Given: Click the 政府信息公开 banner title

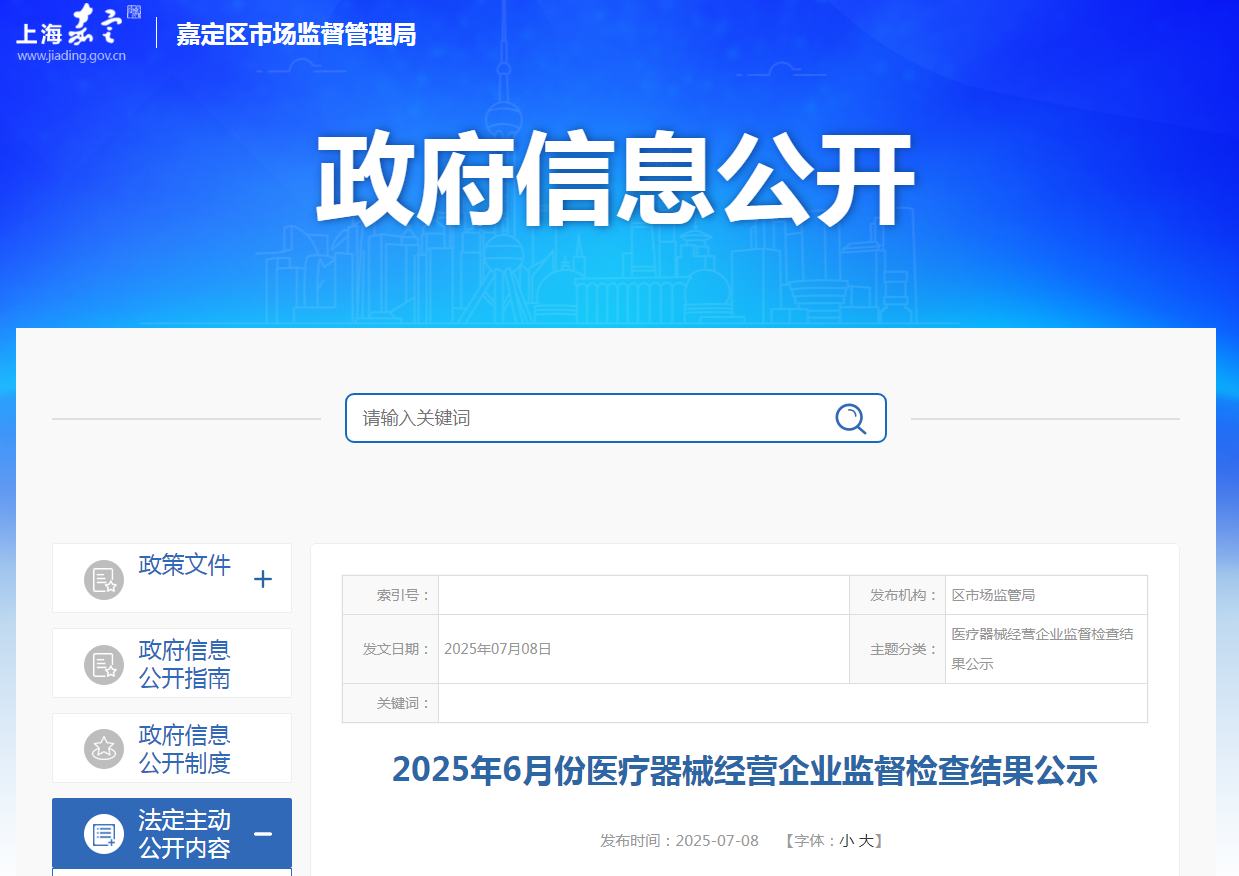Looking at the screenshot, I should [616, 181].
